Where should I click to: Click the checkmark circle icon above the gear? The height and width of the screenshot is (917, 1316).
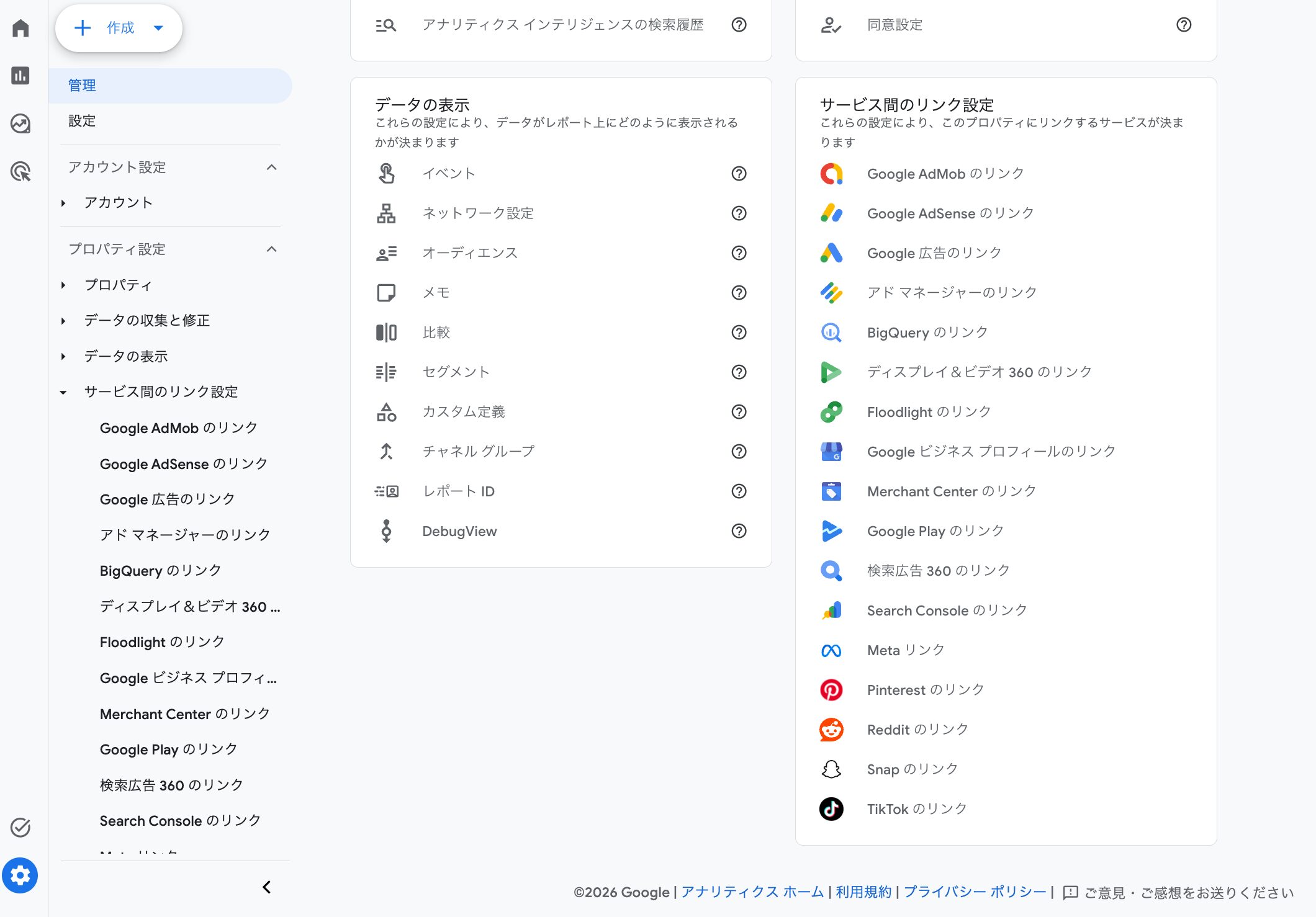[20, 827]
